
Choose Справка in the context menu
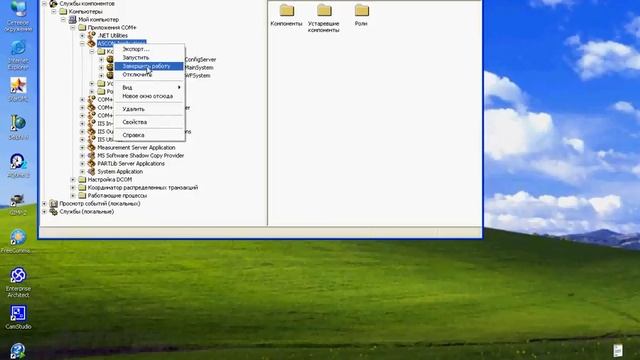click(x=149, y=135)
